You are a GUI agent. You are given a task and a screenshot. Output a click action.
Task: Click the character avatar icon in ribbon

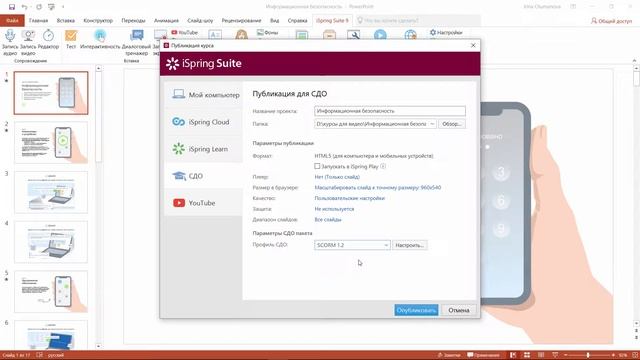tap(242, 35)
